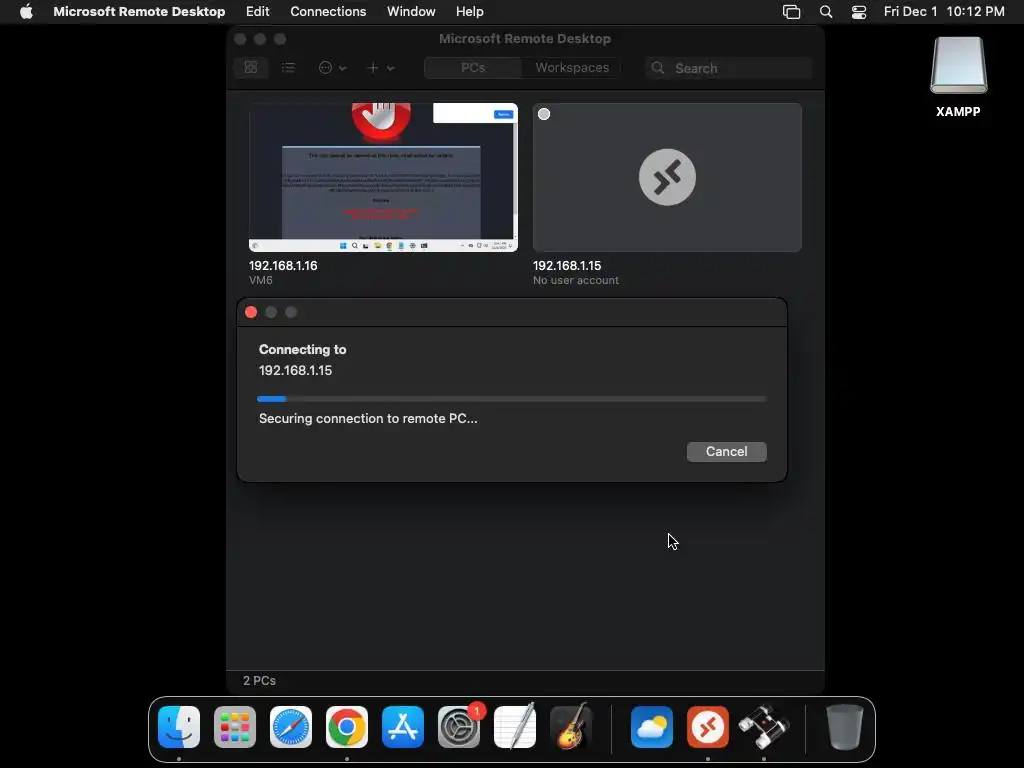
Task: Close the Connecting dialog with red button
Action: click(x=251, y=312)
